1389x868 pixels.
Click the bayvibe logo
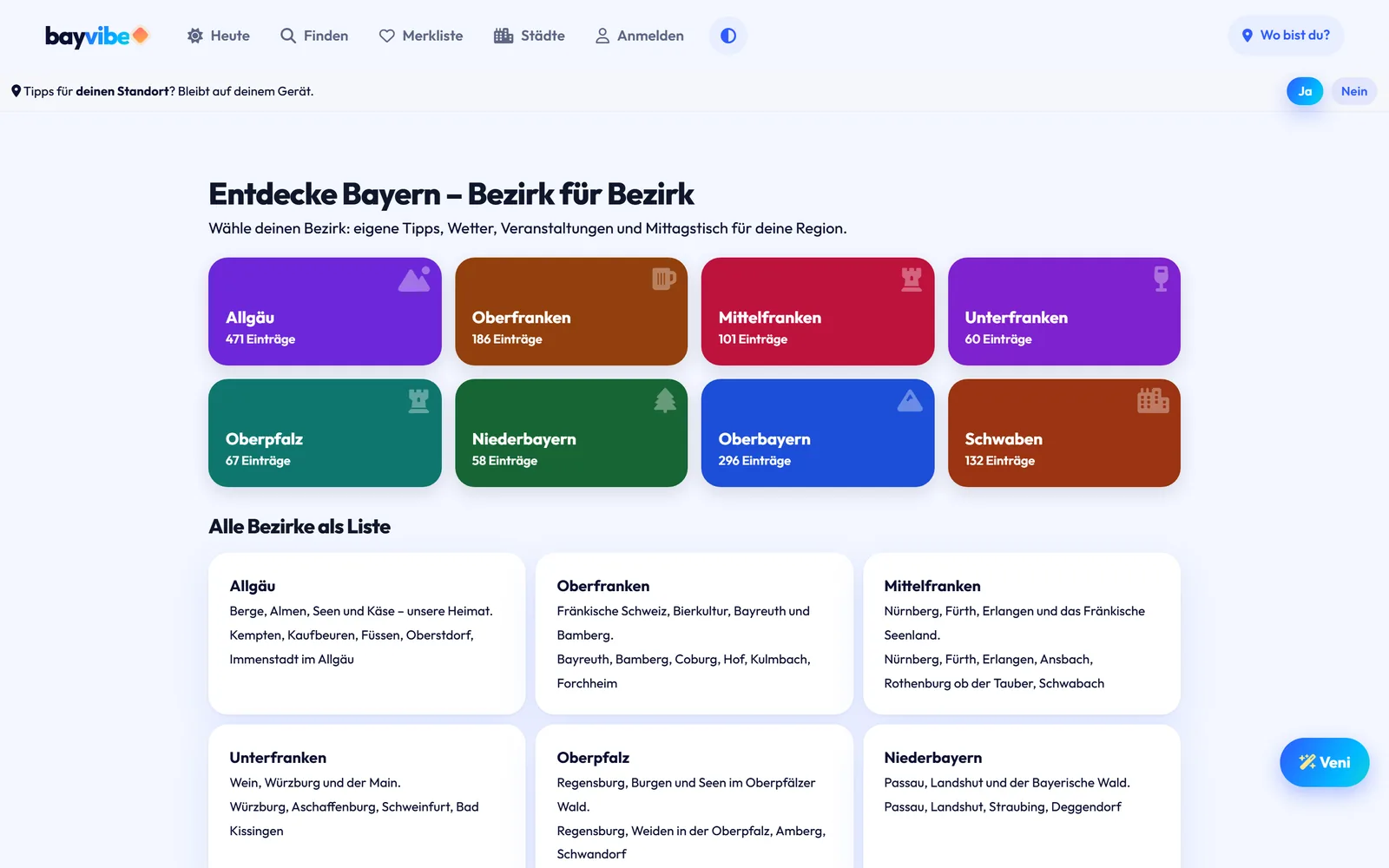tap(97, 36)
